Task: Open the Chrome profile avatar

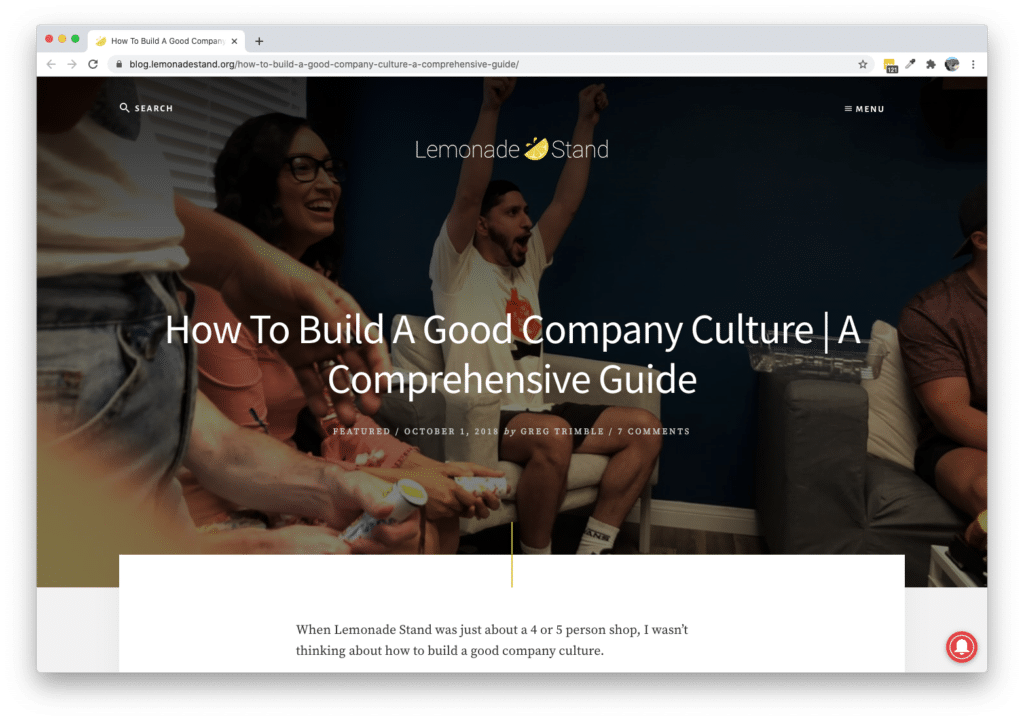Action: (952, 64)
